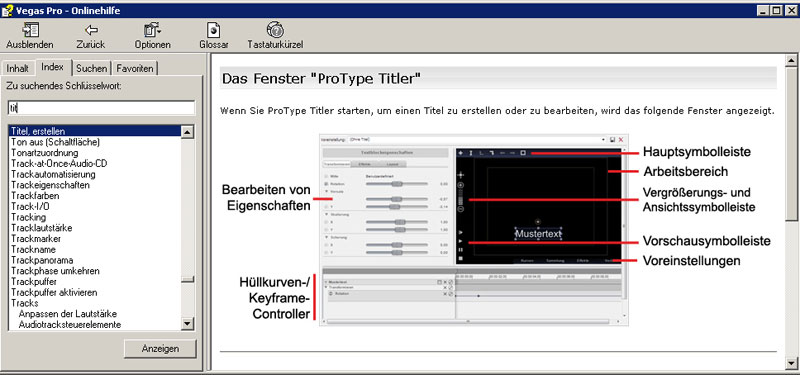The image size is (800, 375).
Task: Switch to the Inhalt tab
Action: pyautogui.click(x=18, y=68)
